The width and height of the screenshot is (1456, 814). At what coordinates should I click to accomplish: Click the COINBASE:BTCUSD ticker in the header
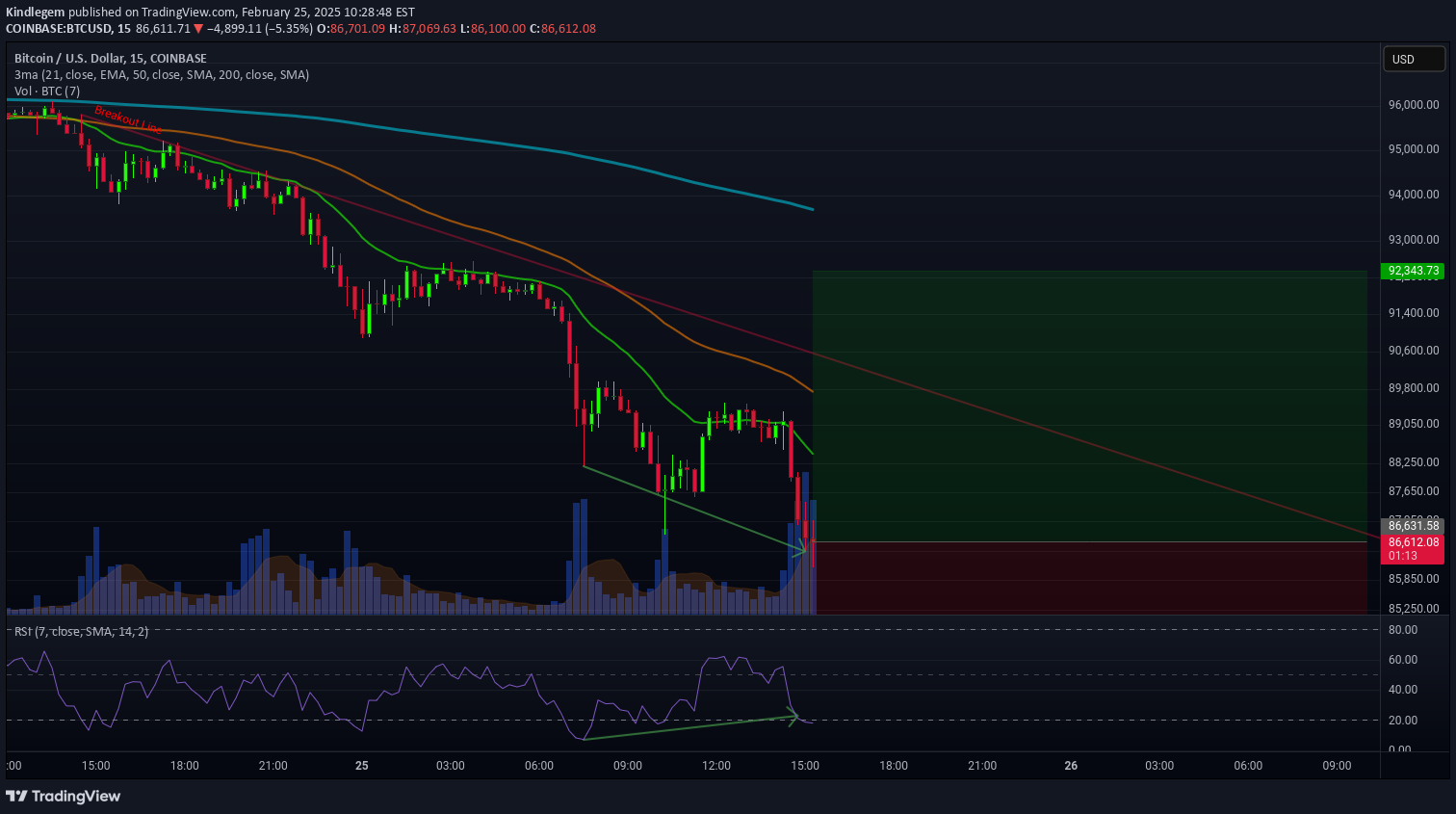point(58,29)
